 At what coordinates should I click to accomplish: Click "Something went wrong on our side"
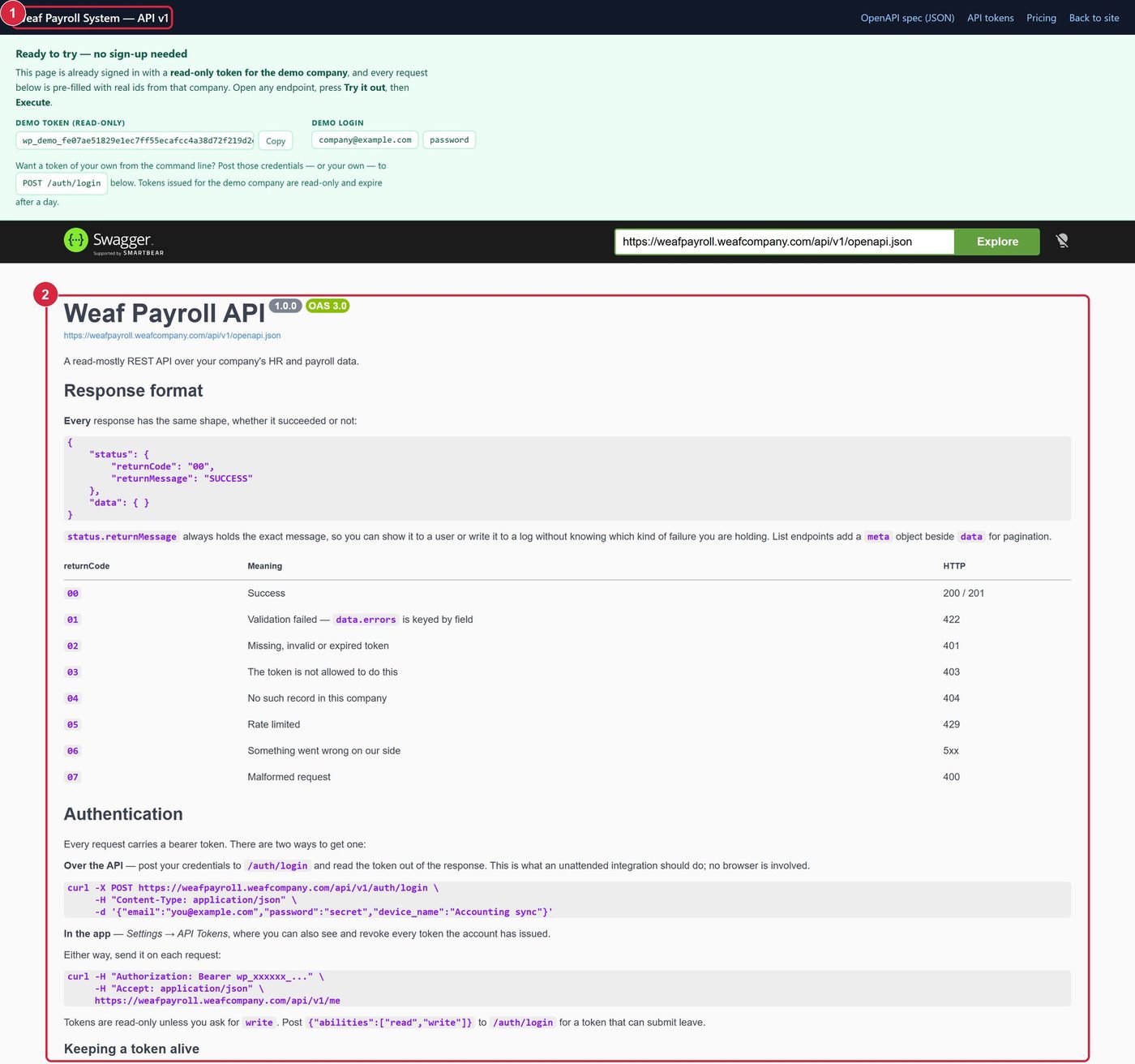tap(324, 751)
